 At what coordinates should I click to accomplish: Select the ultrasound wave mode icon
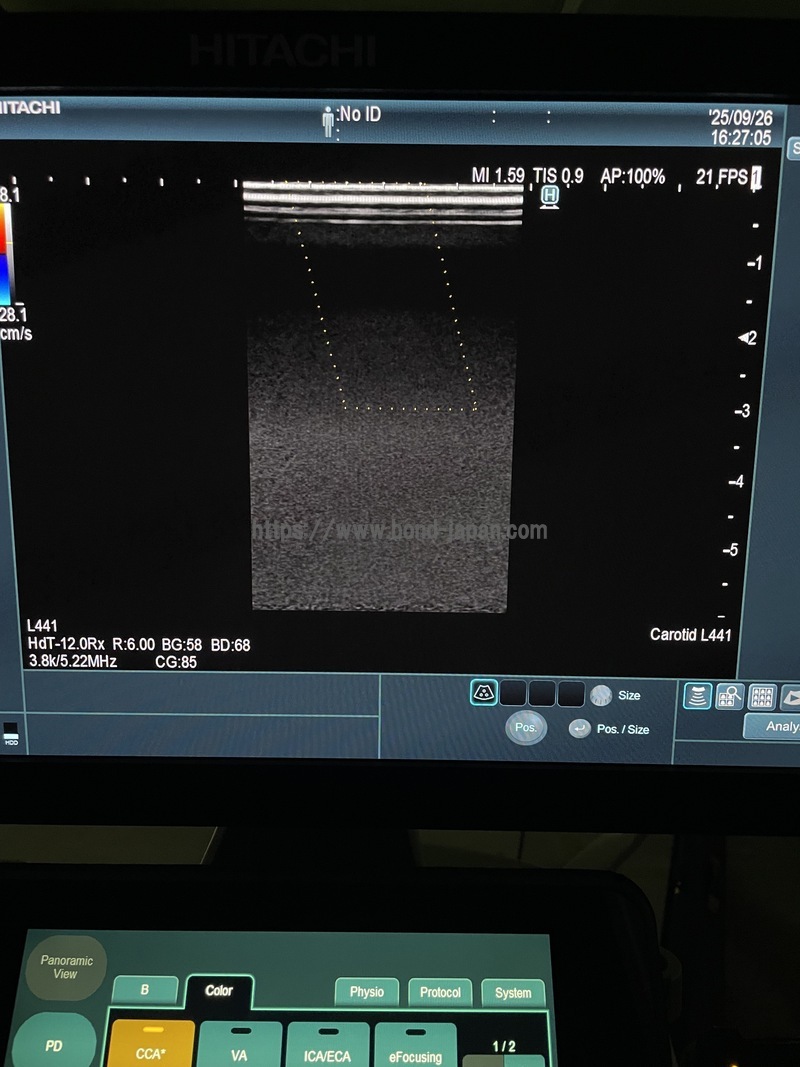point(697,696)
